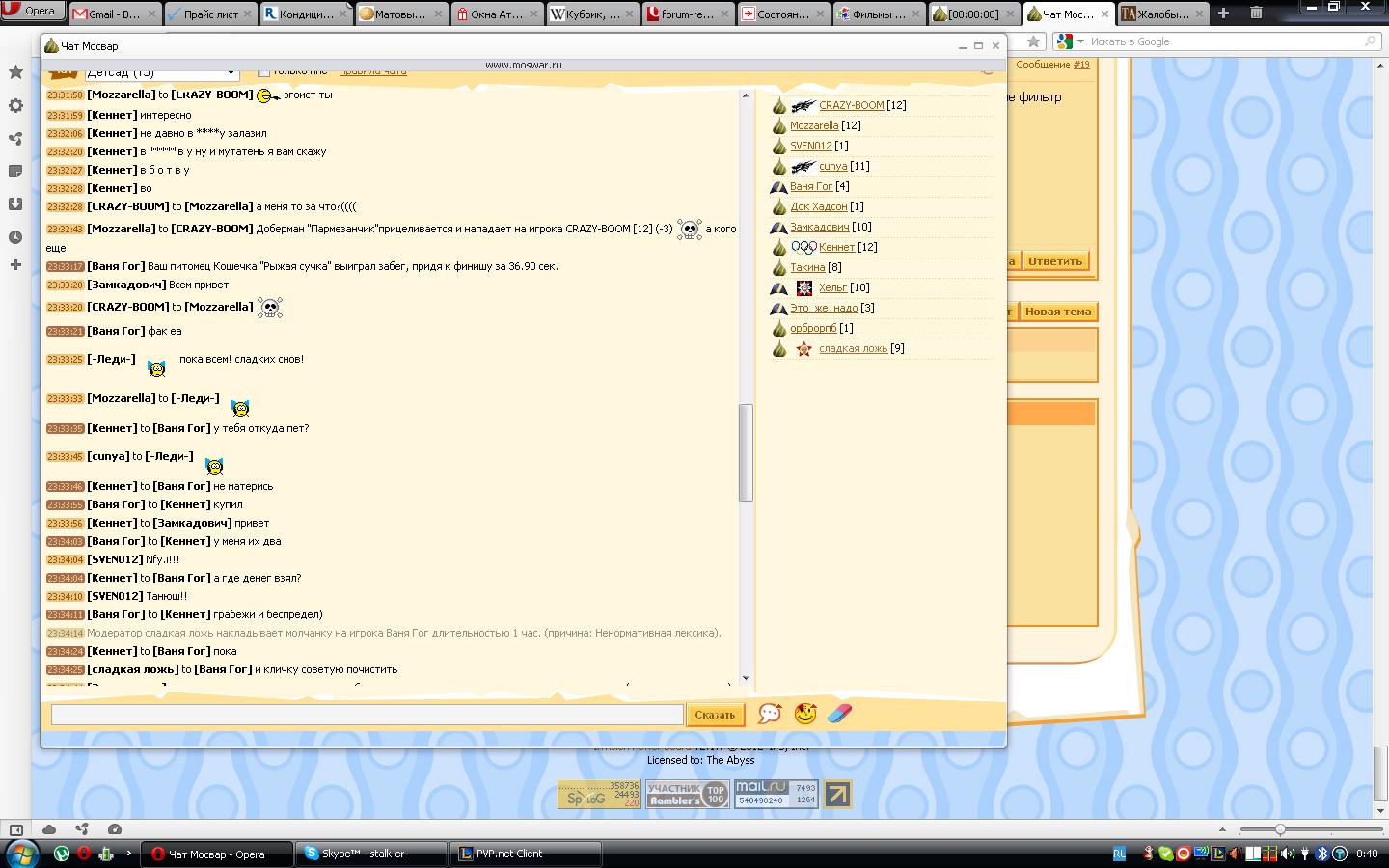Click Это_же_надо in the user list

click(824, 308)
